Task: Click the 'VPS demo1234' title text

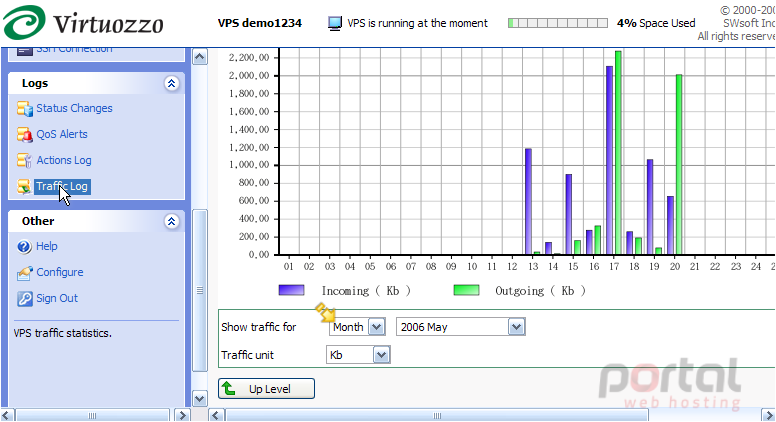Action: click(x=260, y=23)
